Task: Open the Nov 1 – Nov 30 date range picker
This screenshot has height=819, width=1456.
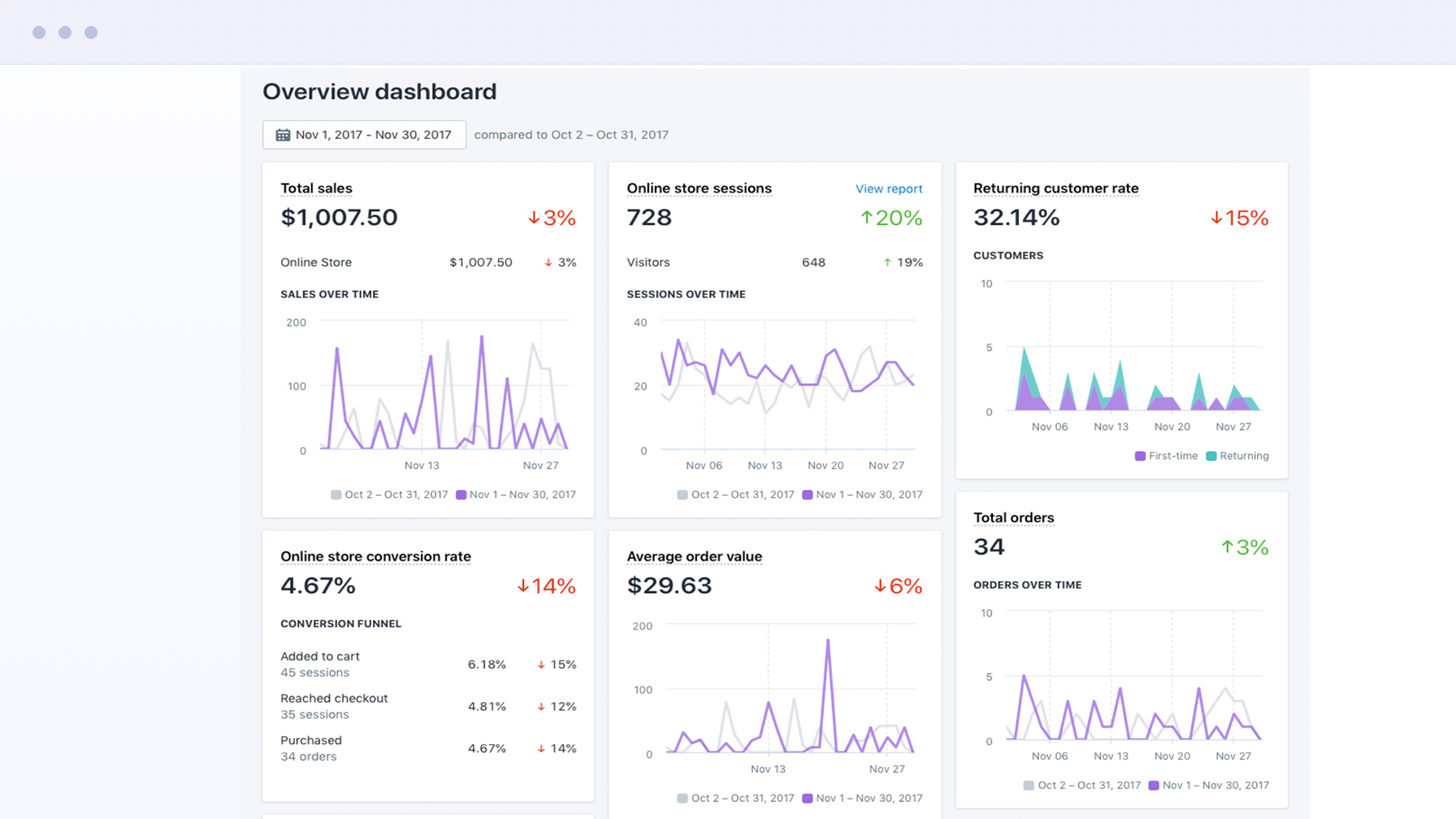Action: [x=364, y=135]
